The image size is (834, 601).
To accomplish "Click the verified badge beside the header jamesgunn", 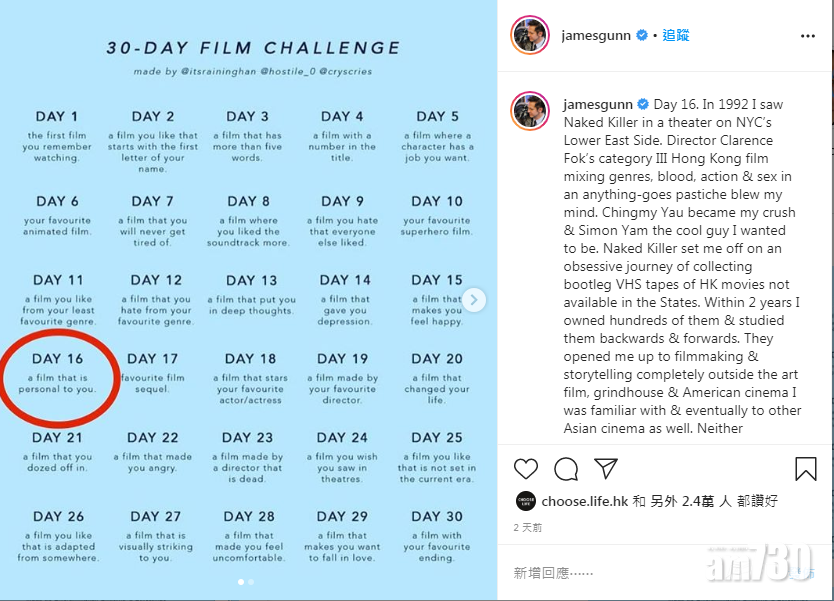I will (641, 36).
